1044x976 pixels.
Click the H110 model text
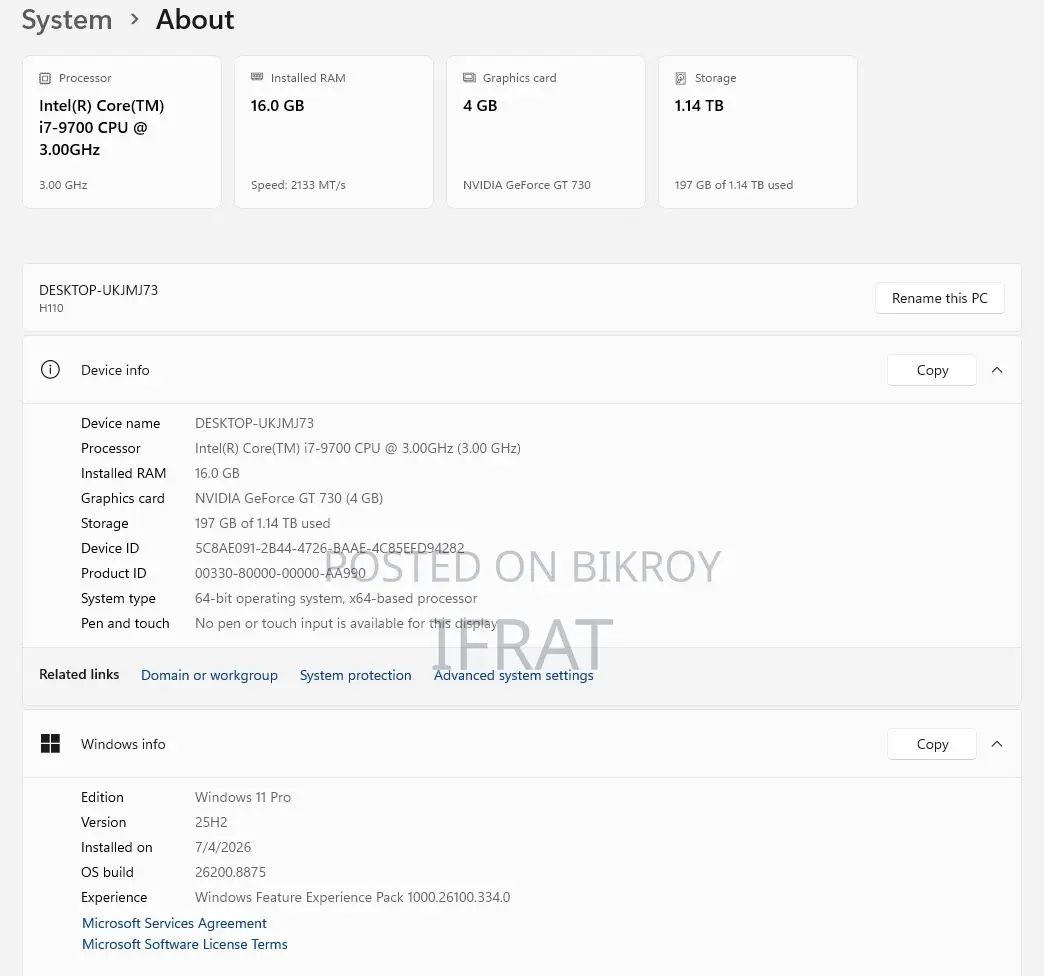tap(51, 308)
